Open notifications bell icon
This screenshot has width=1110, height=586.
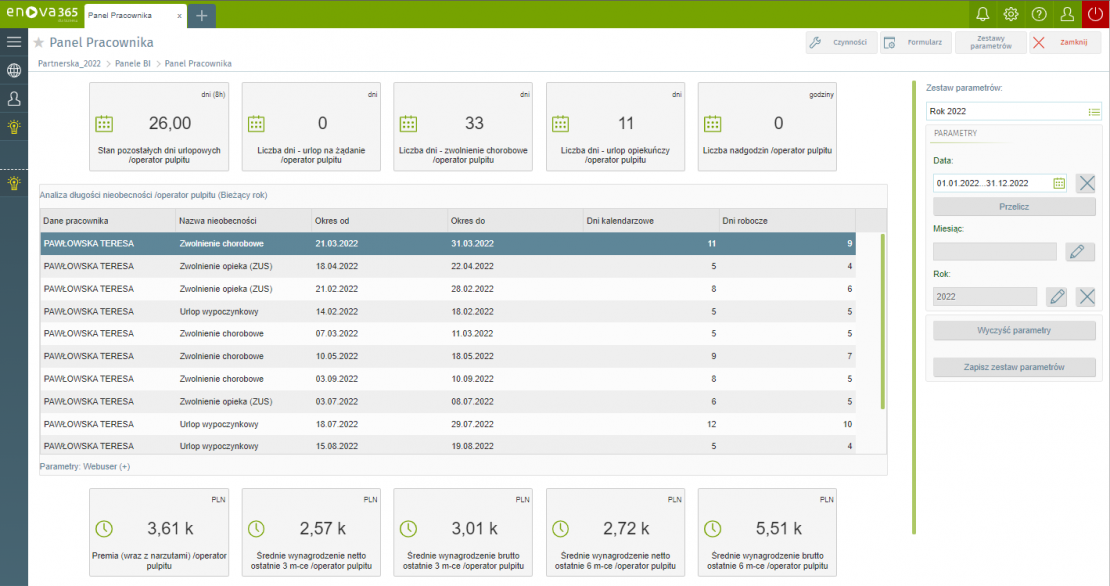tap(982, 14)
